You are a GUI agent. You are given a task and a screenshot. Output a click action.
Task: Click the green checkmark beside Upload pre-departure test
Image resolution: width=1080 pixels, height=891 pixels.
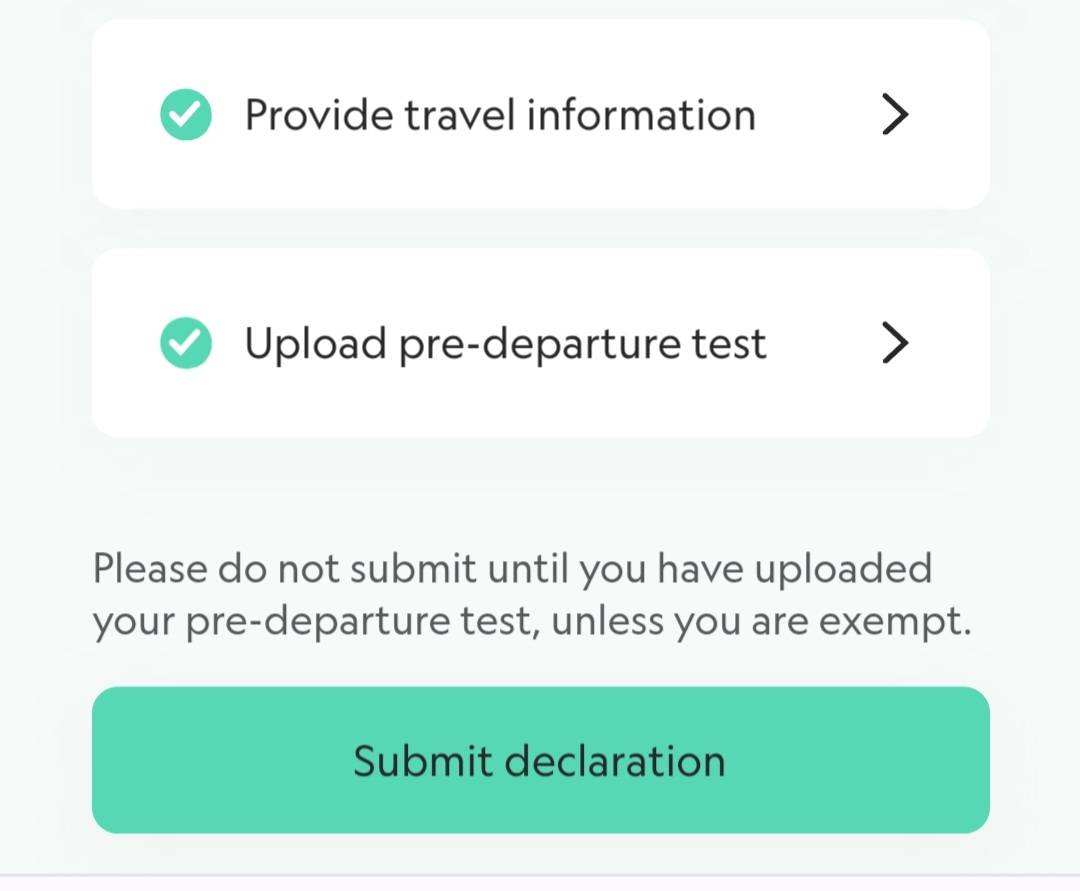click(x=185, y=342)
